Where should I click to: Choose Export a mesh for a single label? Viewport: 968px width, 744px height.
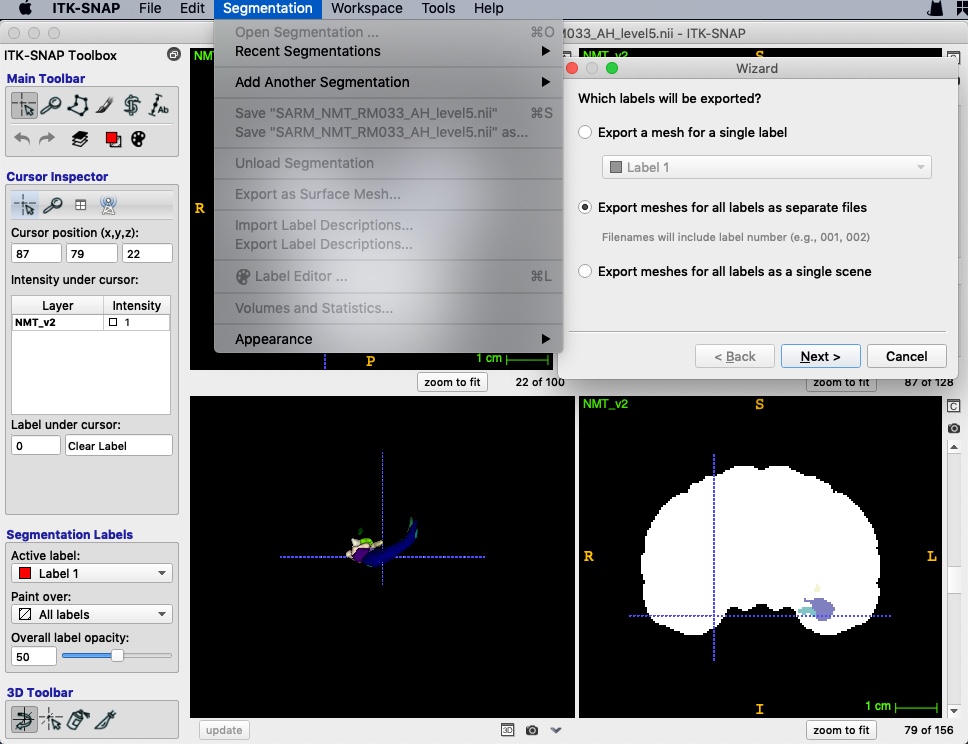pyautogui.click(x=586, y=132)
